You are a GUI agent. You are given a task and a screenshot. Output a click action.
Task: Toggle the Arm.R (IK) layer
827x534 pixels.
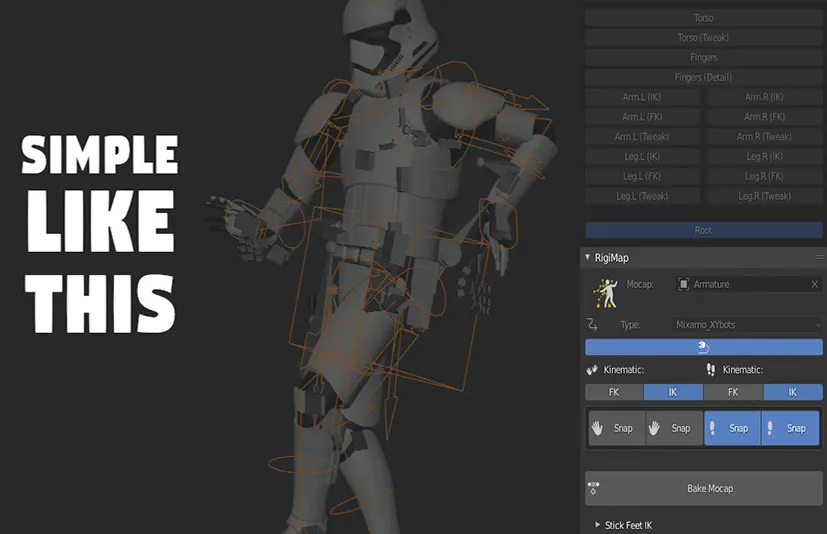tap(765, 97)
